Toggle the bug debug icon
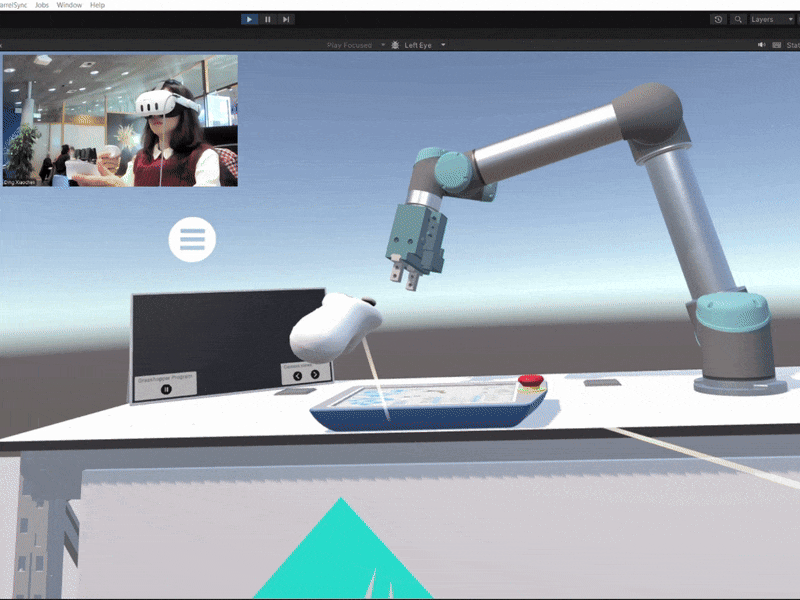The image size is (800, 600). click(x=395, y=45)
